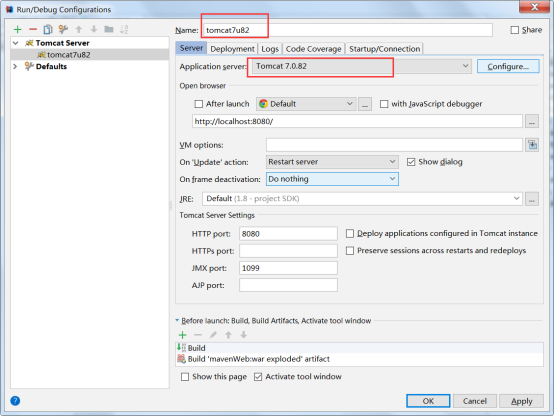Click the HTTP port field
The width and height of the screenshot is (554, 416).
[288, 234]
